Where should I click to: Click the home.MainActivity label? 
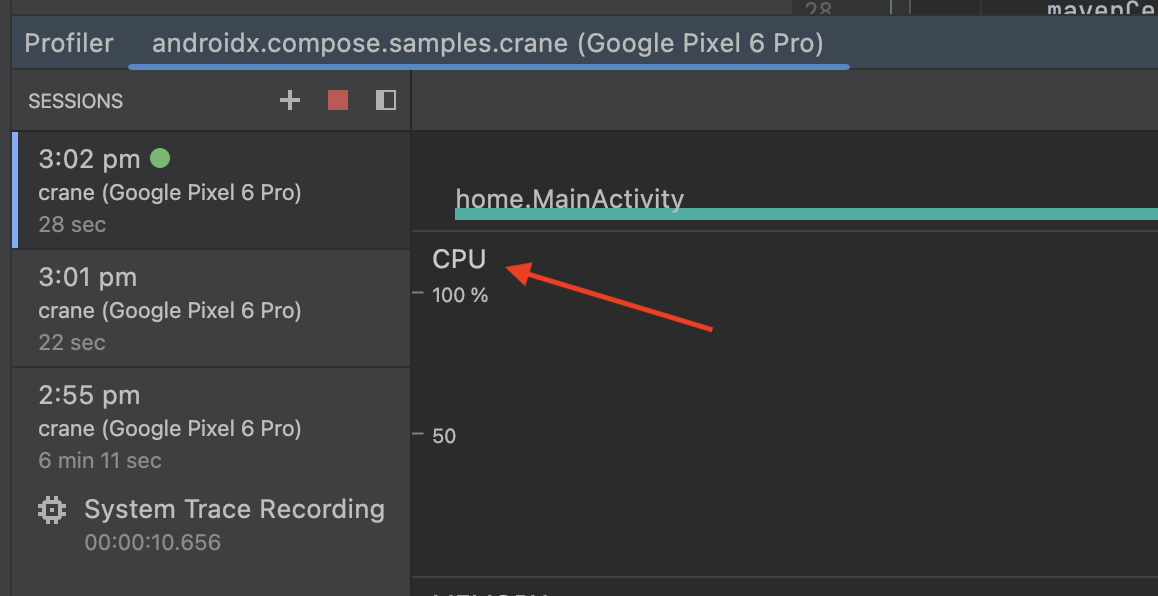(570, 198)
